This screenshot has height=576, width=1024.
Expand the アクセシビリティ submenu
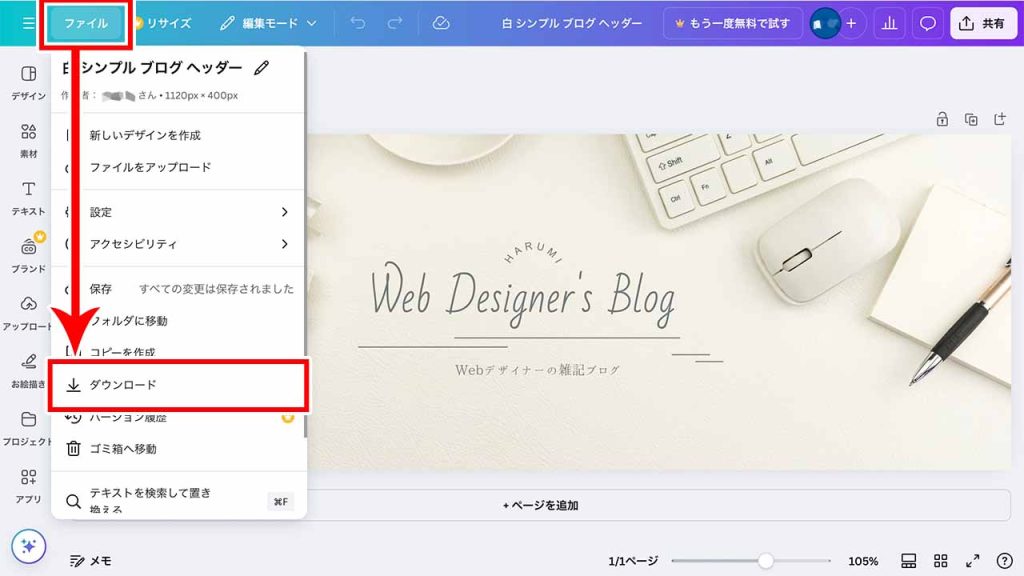click(178, 244)
